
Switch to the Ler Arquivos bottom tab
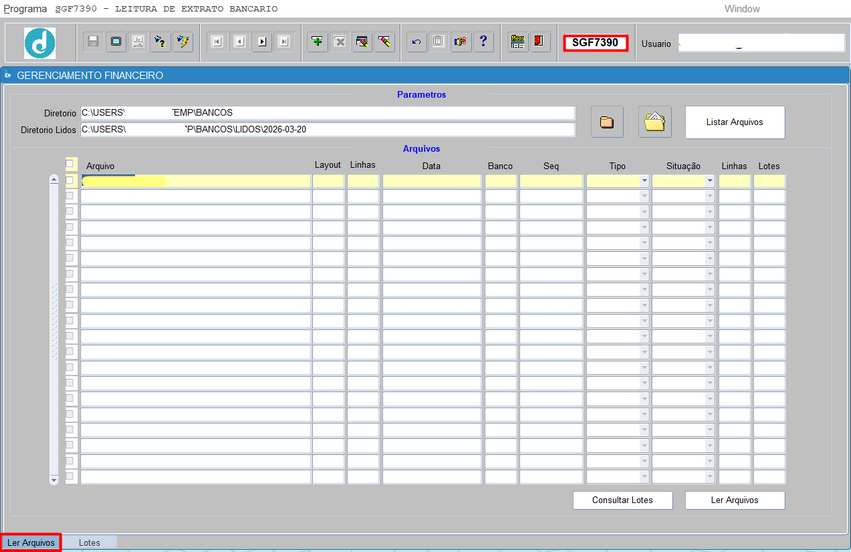tap(31, 542)
